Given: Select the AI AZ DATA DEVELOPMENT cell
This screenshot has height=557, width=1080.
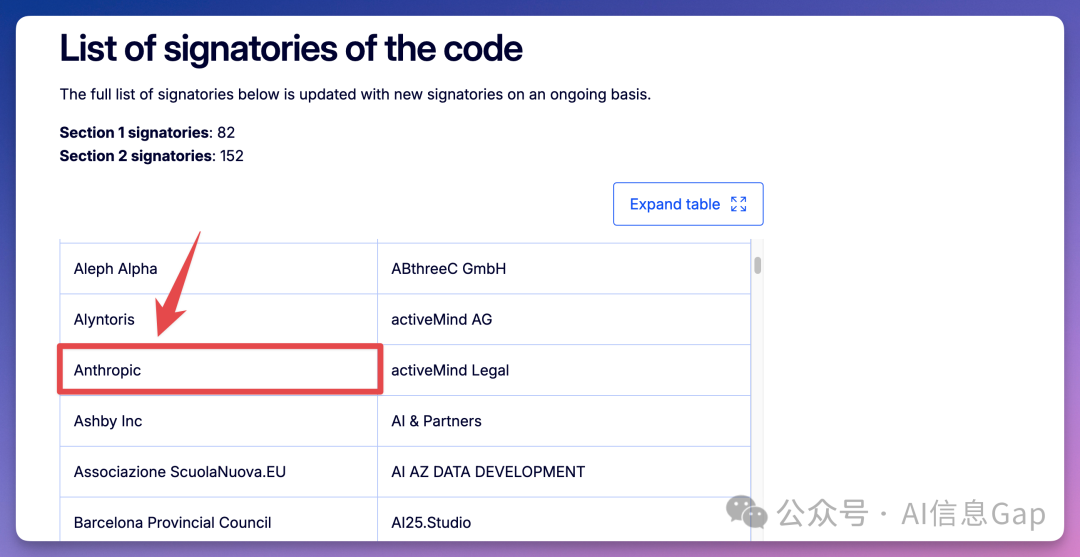Looking at the screenshot, I should 564,472.
